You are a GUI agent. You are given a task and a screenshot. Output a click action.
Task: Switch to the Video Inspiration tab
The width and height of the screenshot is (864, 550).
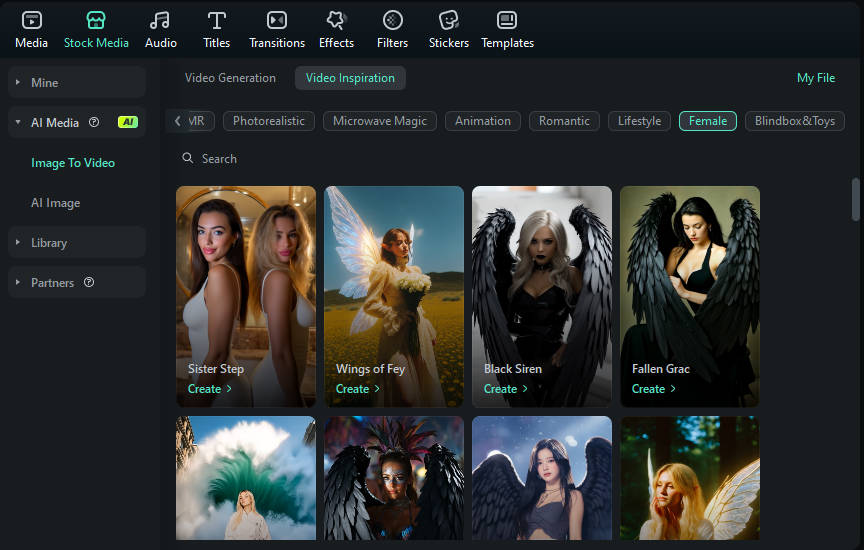click(x=350, y=78)
